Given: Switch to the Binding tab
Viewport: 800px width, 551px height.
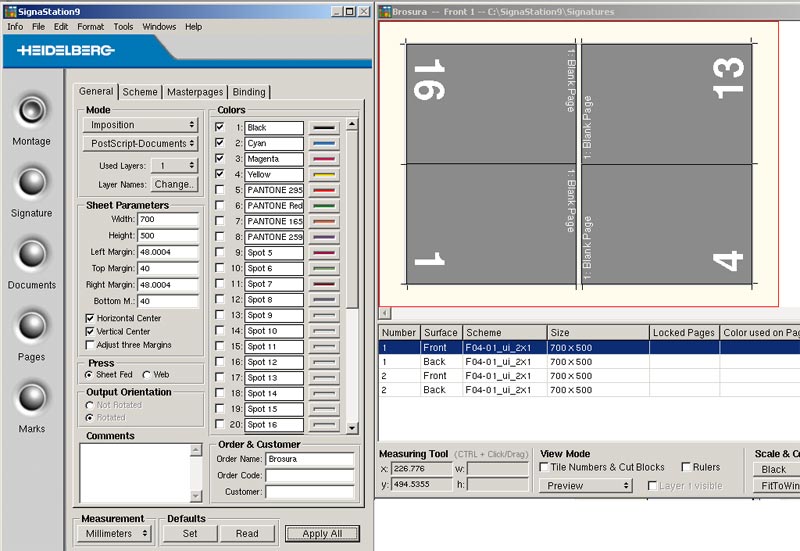Looking at the screenshot, I should [x=249, y=92].
